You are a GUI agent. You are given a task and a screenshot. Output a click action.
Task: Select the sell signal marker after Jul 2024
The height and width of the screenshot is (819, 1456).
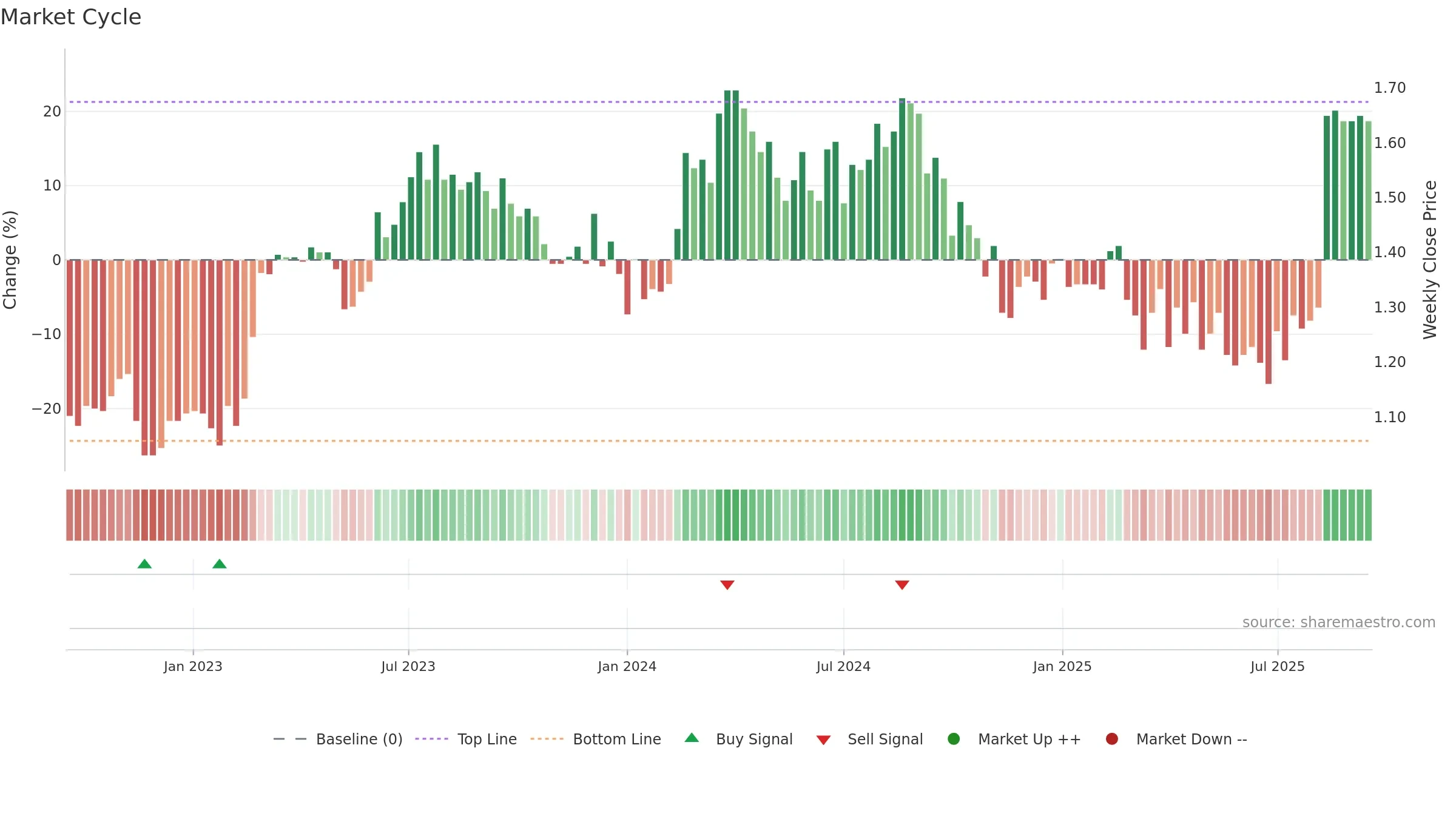click(x=902, y=585)
